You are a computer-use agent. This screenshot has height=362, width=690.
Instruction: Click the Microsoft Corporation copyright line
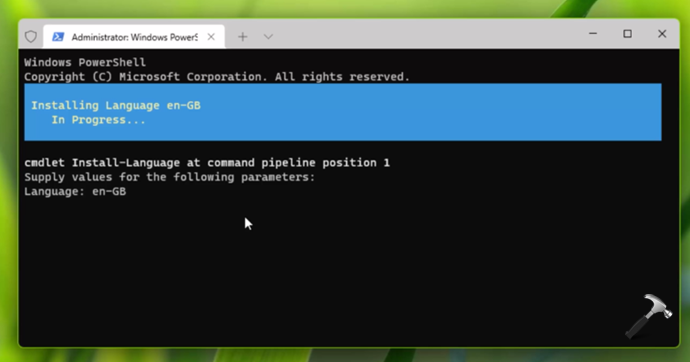[217, 77]
